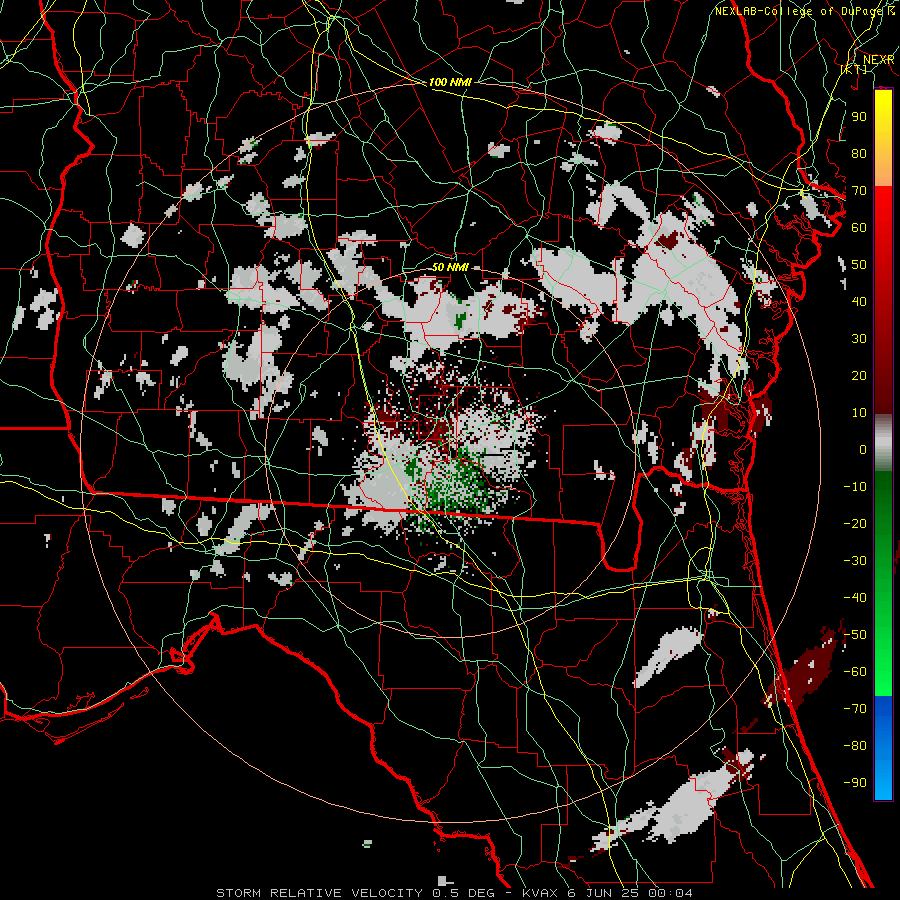Screen dimensions: 900x900
Task: Click the 50 value on velocity scale
Action: (x=859, y=265)
